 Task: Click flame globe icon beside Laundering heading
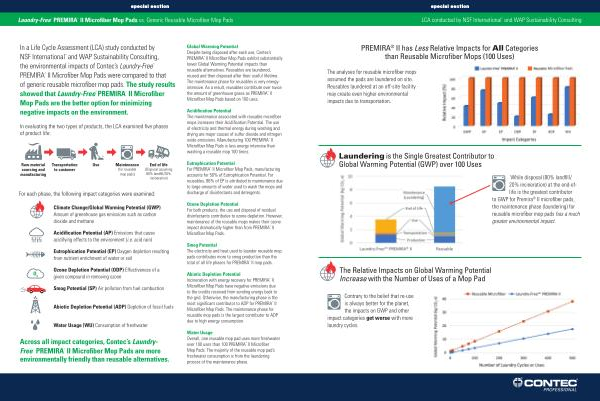click(328, 158)
